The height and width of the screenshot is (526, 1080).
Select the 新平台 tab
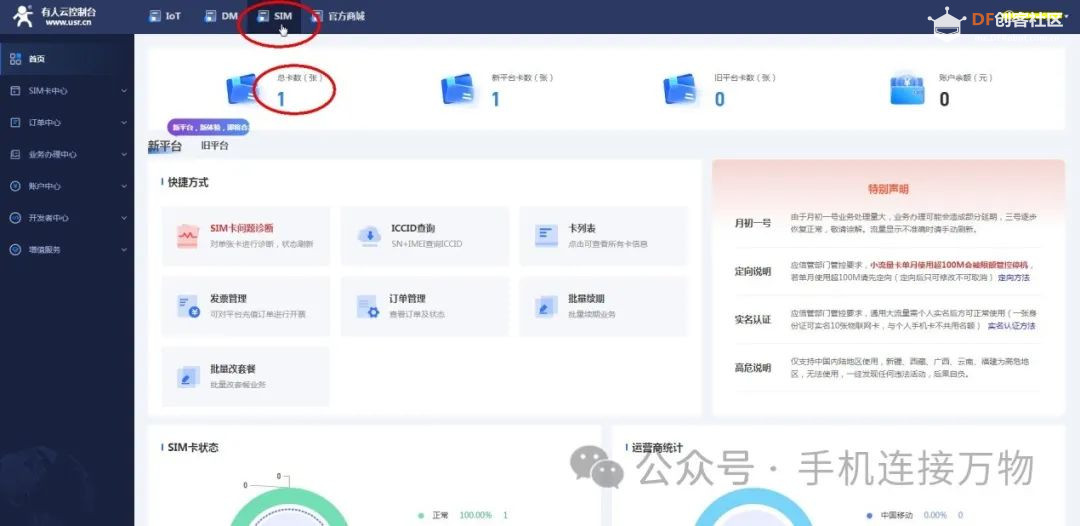(165, 146)
